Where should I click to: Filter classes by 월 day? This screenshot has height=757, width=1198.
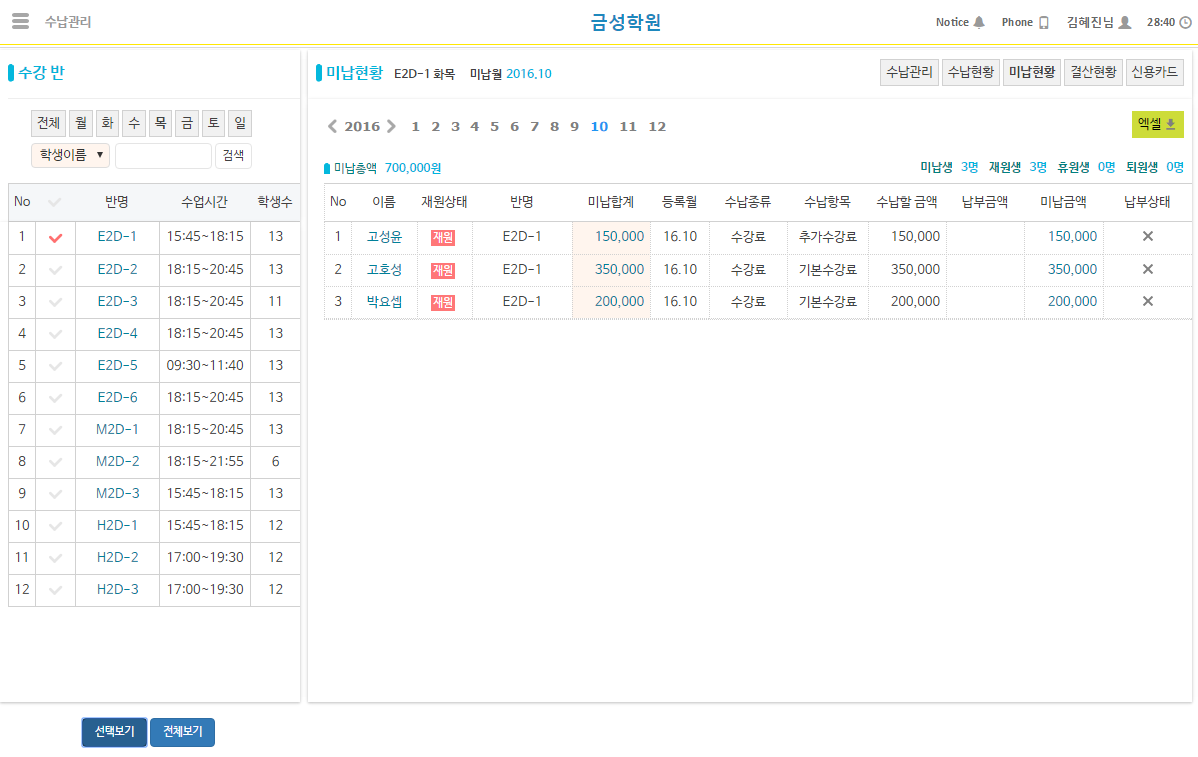click(81, 123)
